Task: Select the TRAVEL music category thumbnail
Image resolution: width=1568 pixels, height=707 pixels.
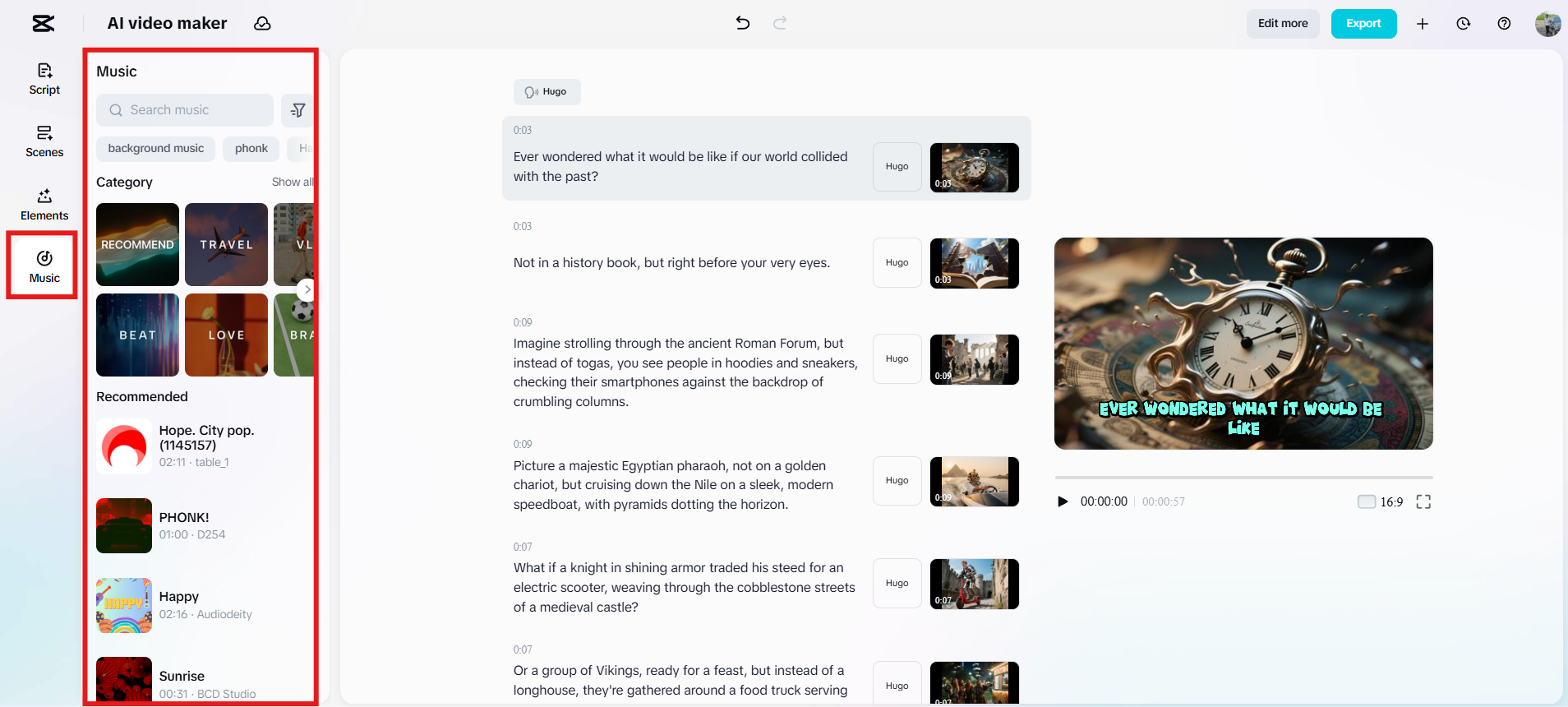Action: click(226, 244)
